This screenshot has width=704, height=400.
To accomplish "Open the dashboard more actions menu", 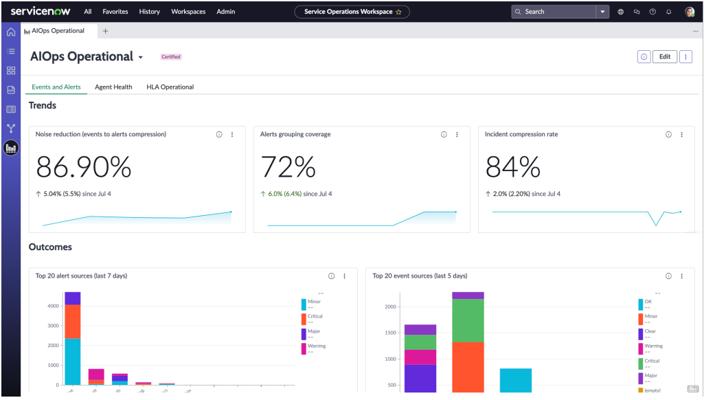I will [x=686, y=57].
